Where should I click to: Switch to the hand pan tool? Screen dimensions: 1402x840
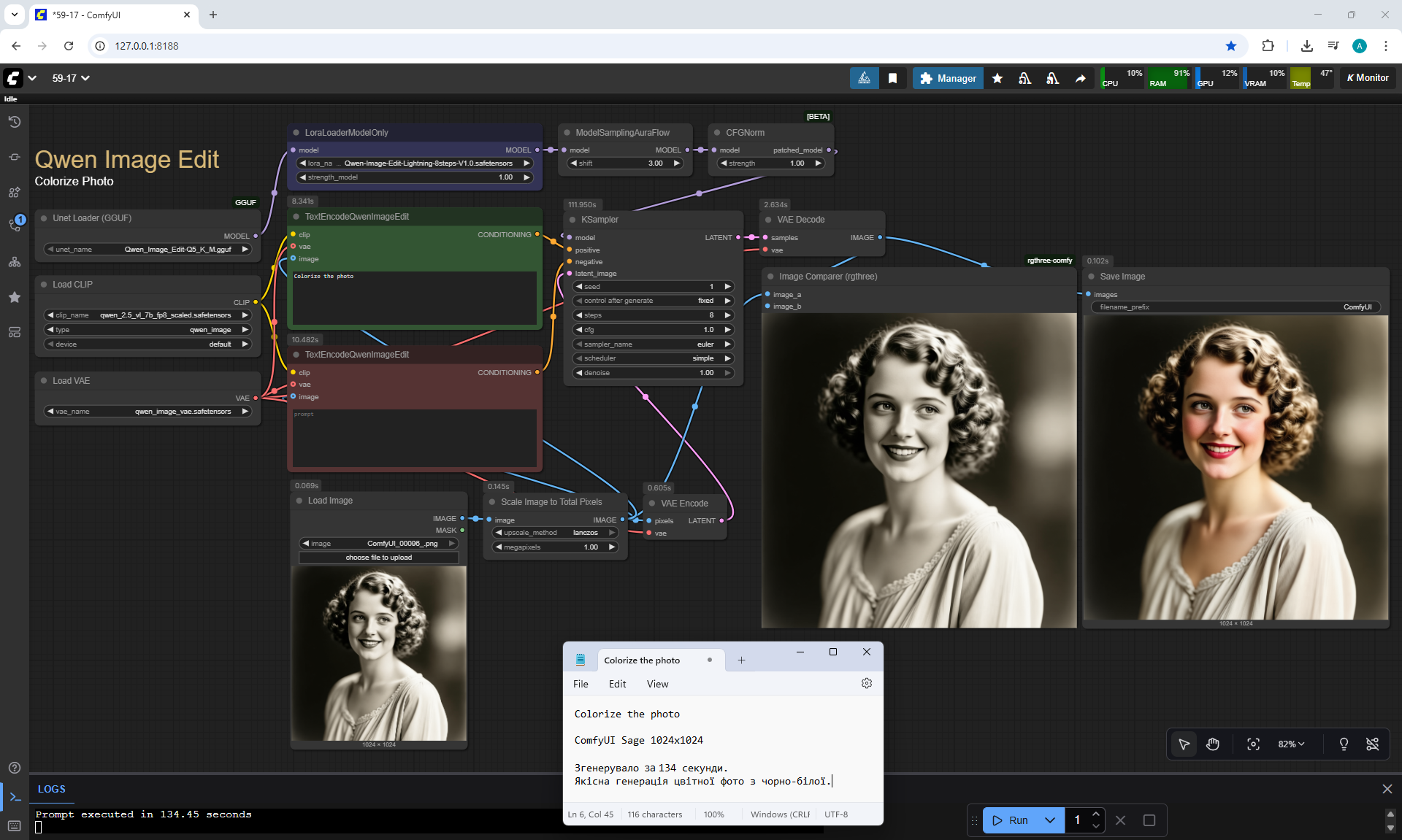1213,744
